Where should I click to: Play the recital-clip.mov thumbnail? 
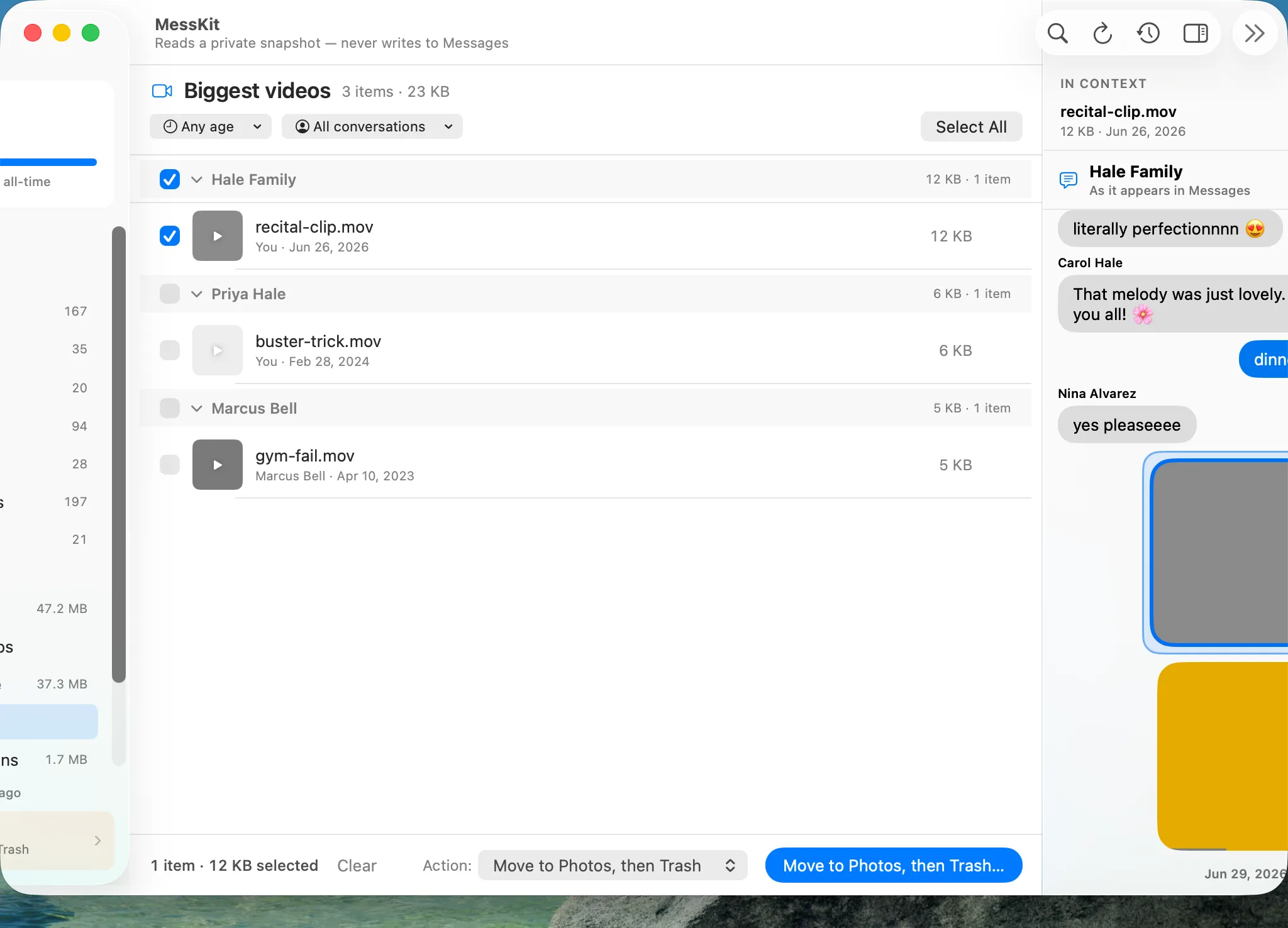218,236
